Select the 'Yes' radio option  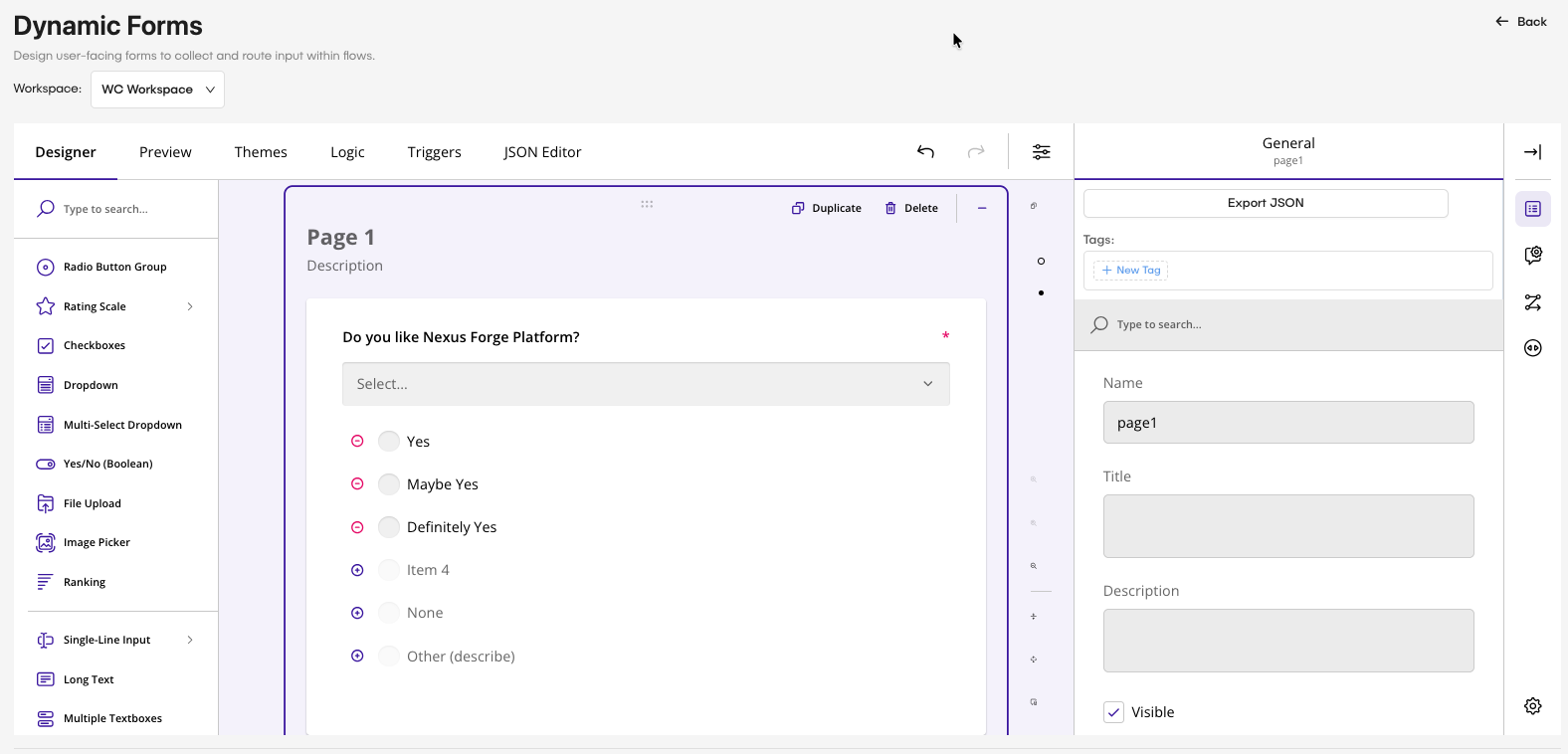coord(389,442)
